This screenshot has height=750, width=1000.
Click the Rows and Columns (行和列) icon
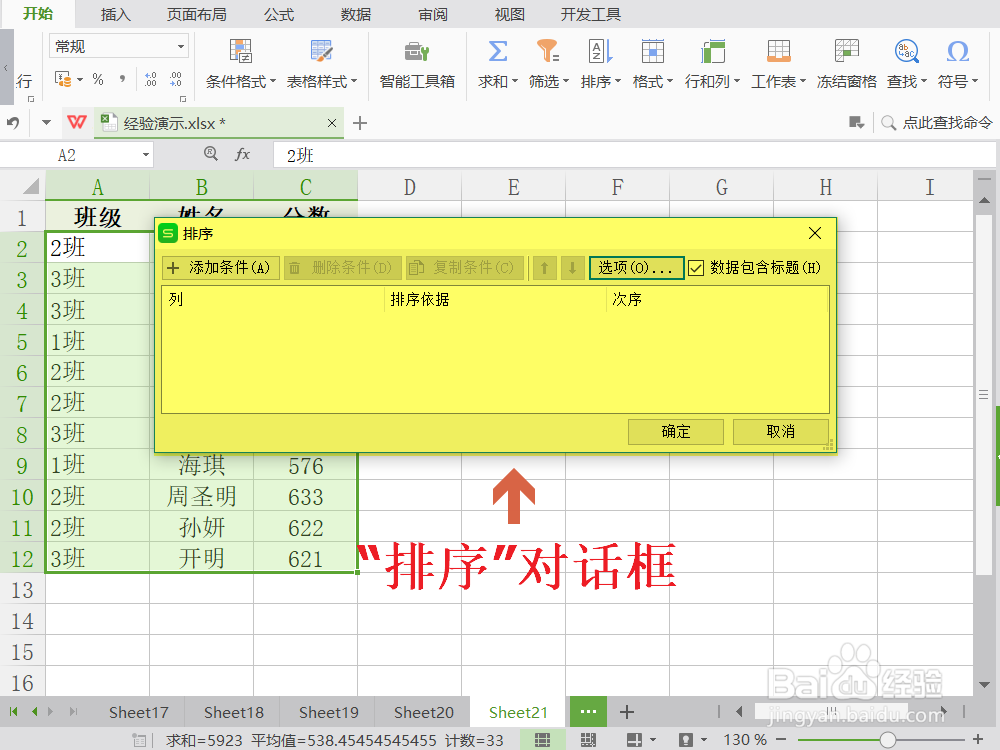712,51
